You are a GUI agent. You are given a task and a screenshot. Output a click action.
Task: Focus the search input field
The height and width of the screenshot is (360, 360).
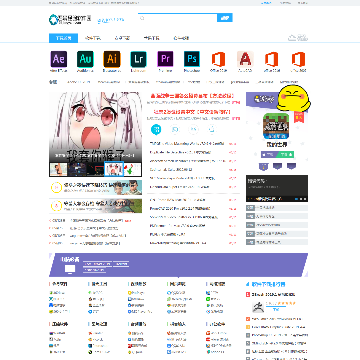point(178,18)
